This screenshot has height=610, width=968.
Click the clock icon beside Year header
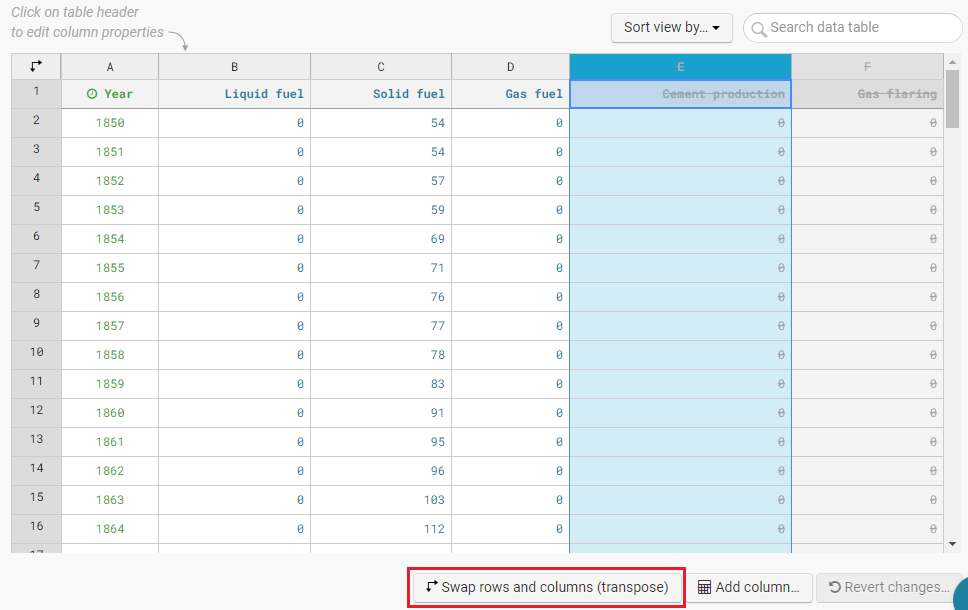click(x=92, y=94)
